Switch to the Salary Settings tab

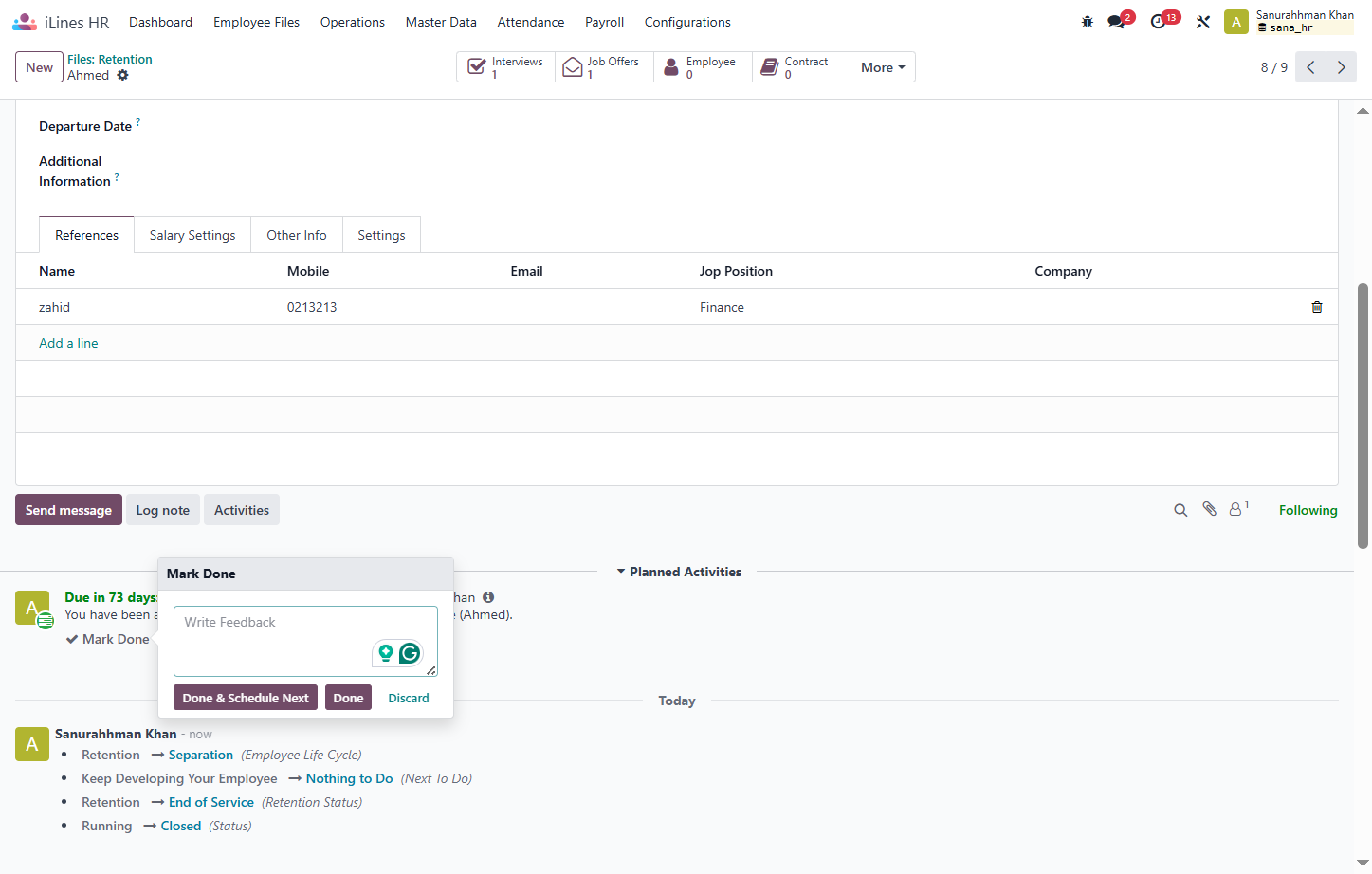click(192, 235)
